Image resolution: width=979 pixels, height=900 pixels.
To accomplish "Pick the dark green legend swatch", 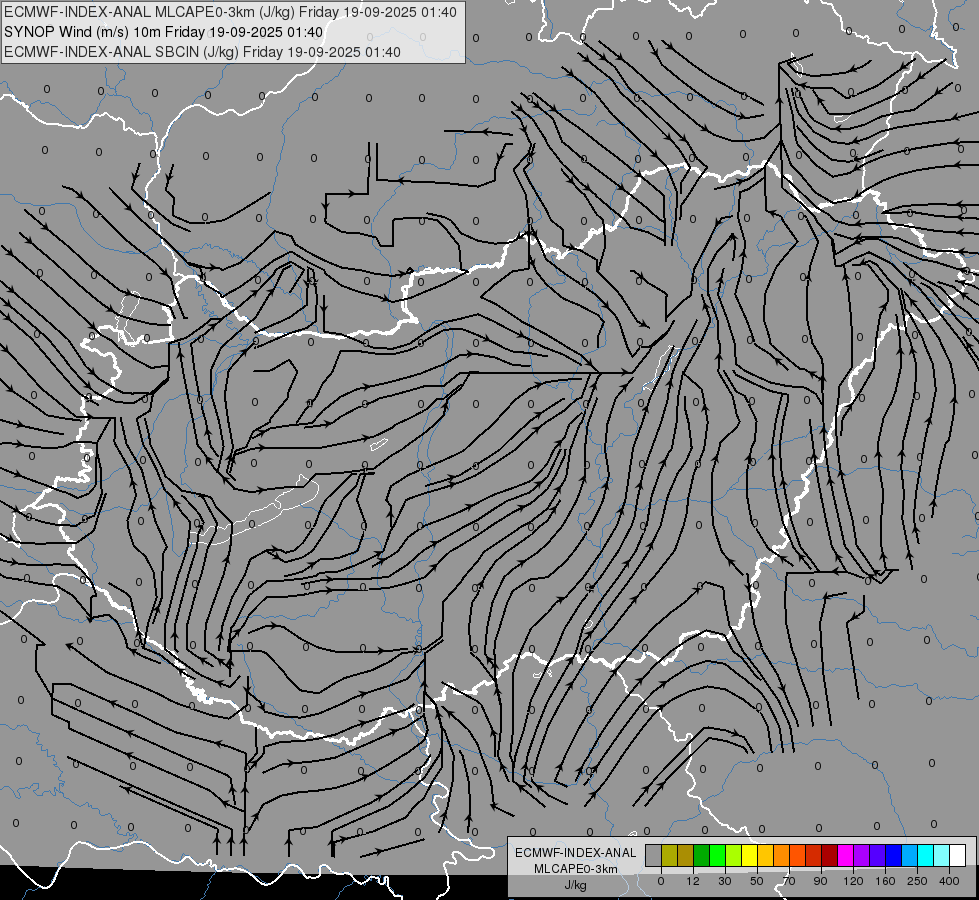I will [x=702, y=855].
